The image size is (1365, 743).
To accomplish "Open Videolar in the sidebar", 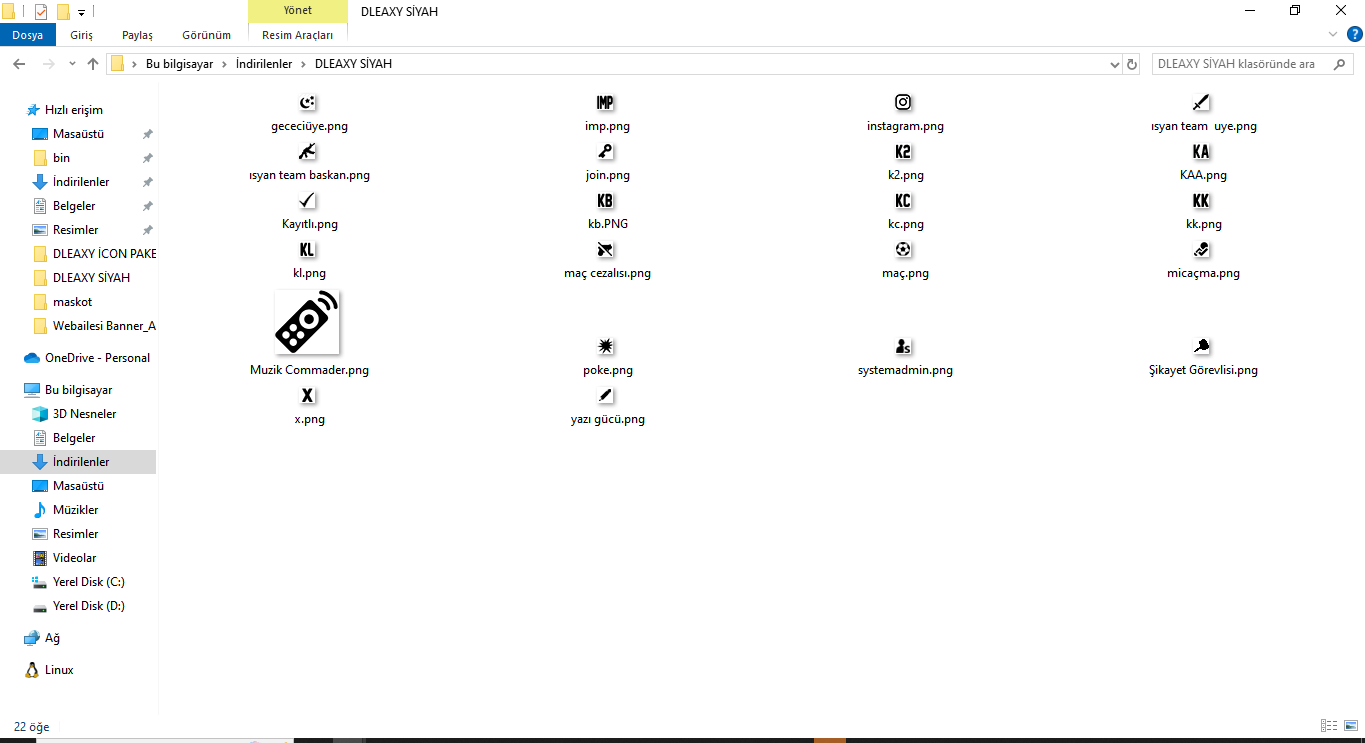I will tap(74, 558).
